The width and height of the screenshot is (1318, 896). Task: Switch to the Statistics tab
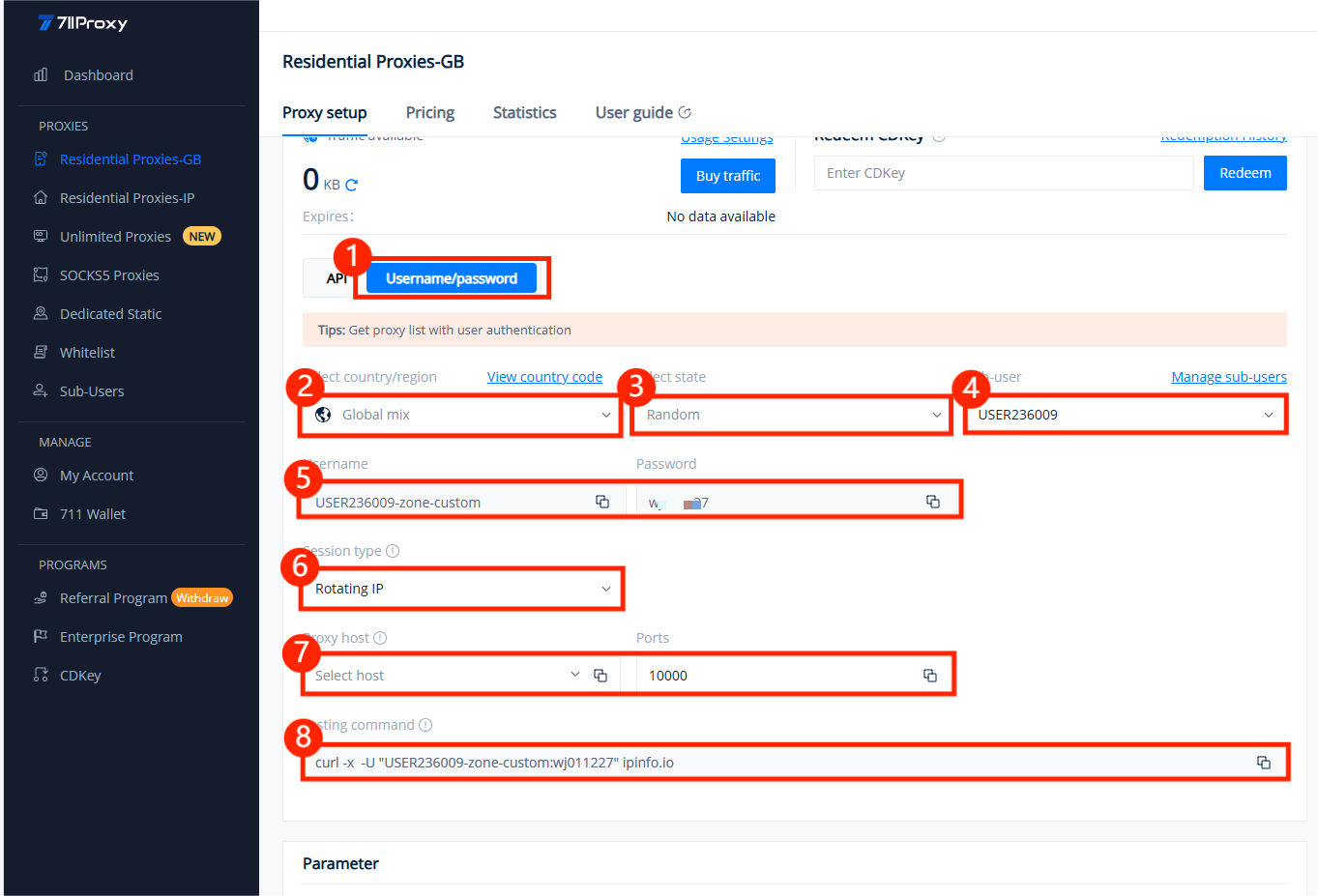point(525,113)
